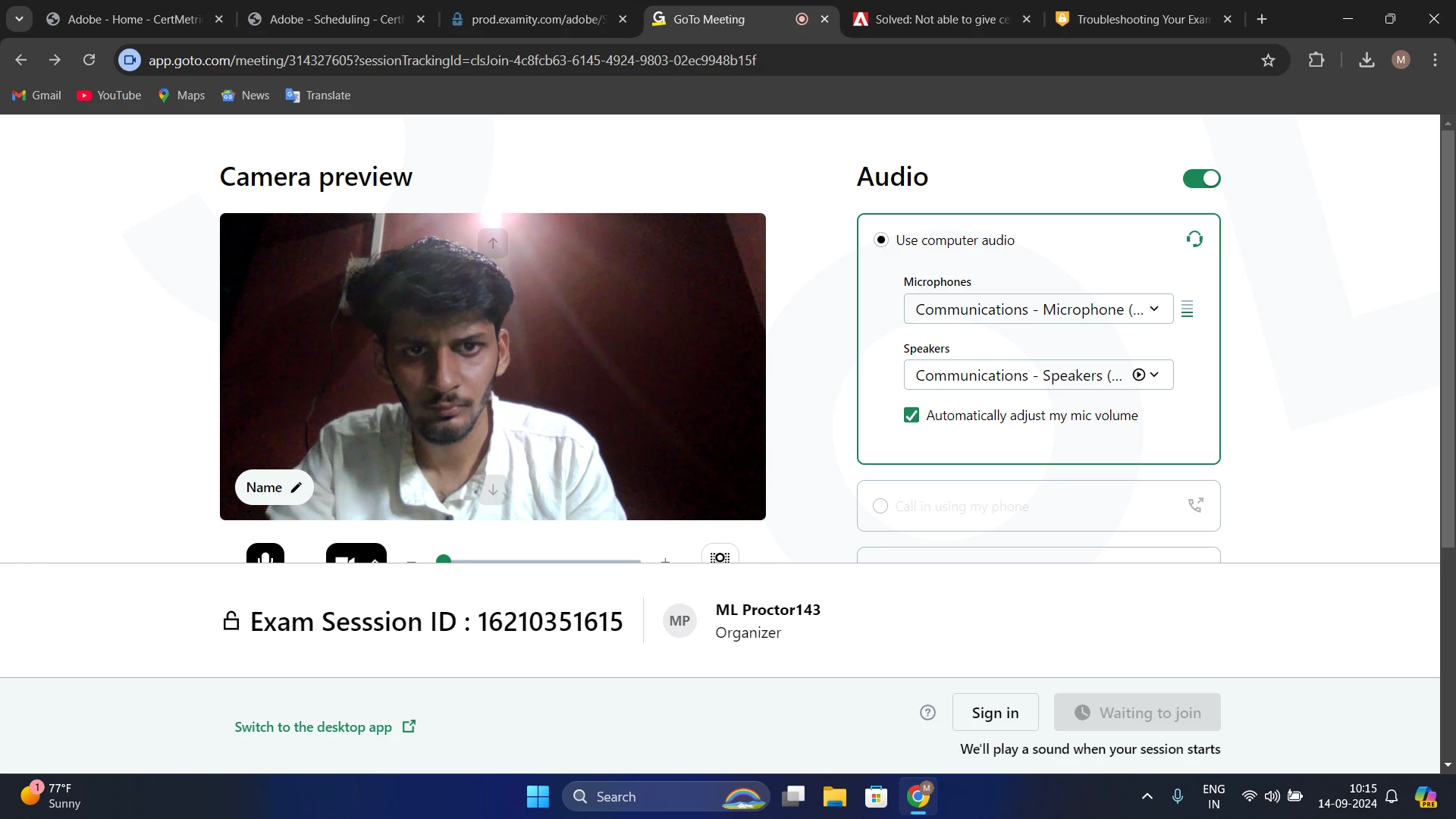This screenshot has height=819, width=1456.
Task: Click the microphone mute button below camera preview
Action: point(265,556)
